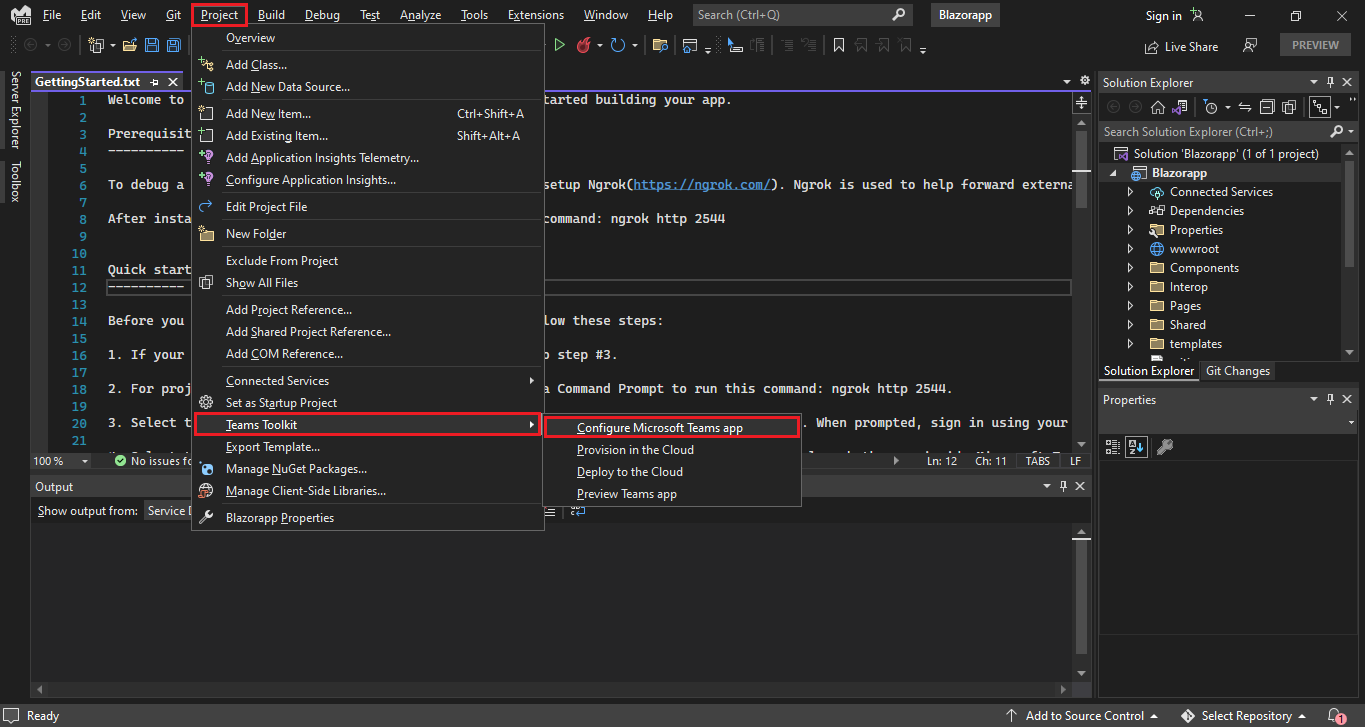This screenshot has width=1365, height=727.
Task: Click Categorized view icon in Properties panel
Action: [x=1113, y=447]
